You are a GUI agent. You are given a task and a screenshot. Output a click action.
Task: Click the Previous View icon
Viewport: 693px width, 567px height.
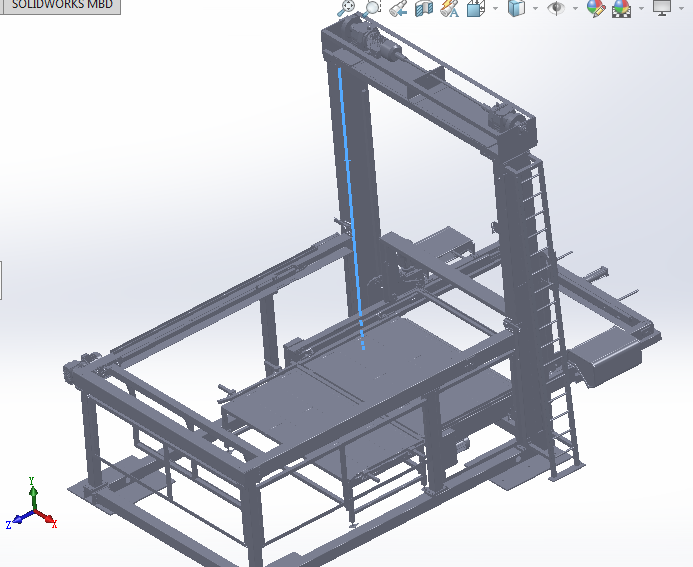398,8
